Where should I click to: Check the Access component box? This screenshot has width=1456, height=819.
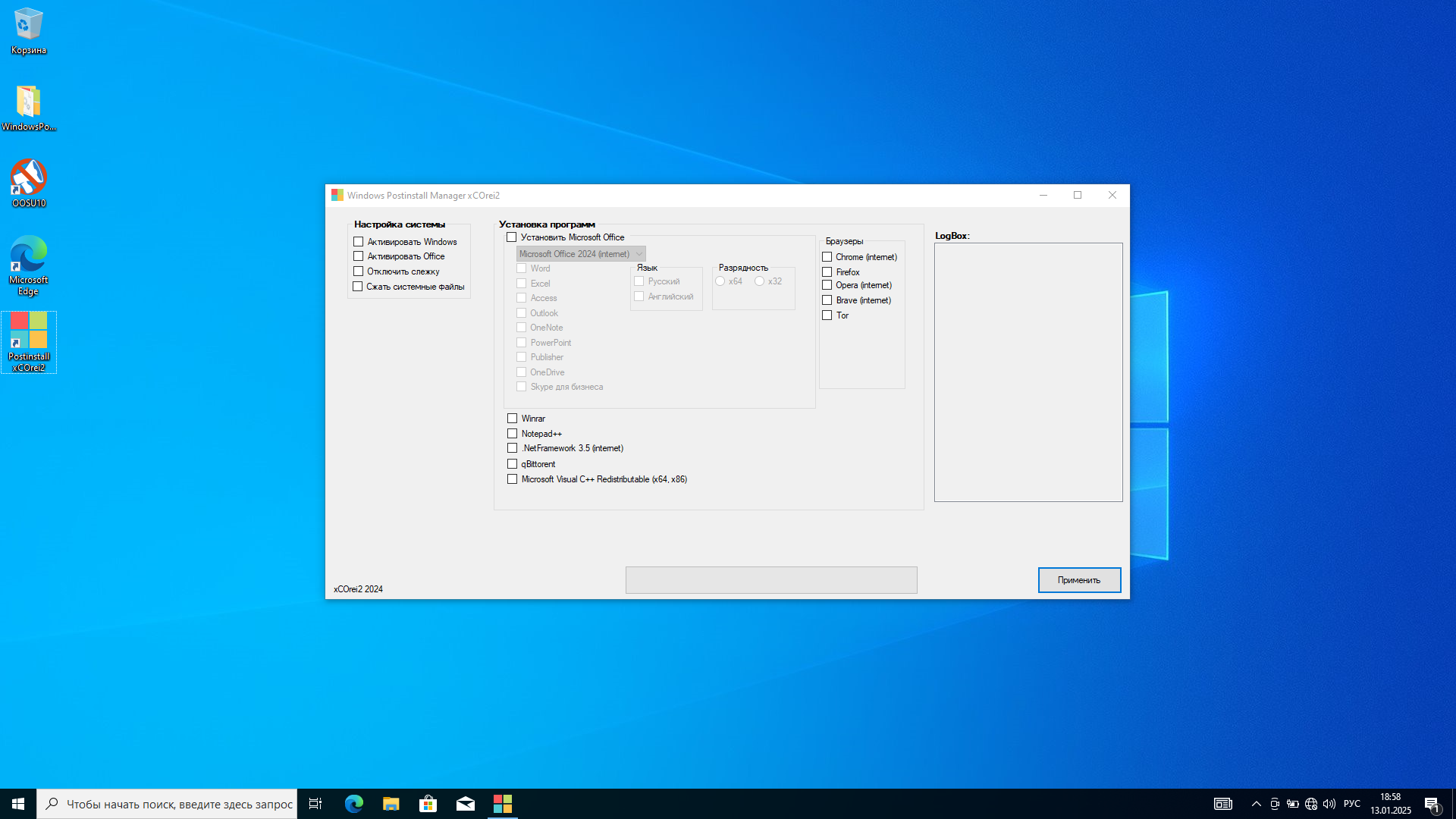pos(522,298)
